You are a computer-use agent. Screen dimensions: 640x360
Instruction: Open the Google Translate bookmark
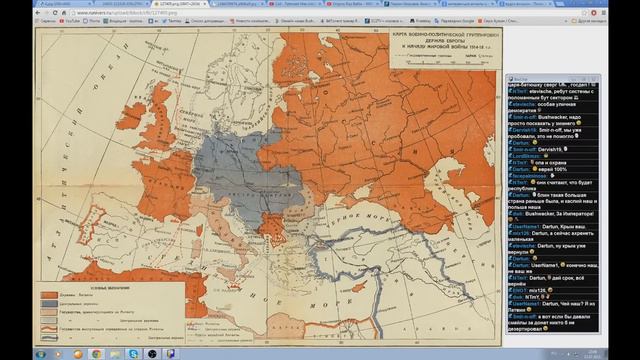[454, 20]
